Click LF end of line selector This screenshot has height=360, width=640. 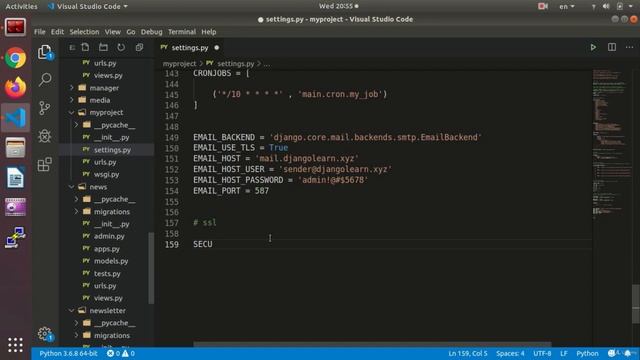point(564,353)
